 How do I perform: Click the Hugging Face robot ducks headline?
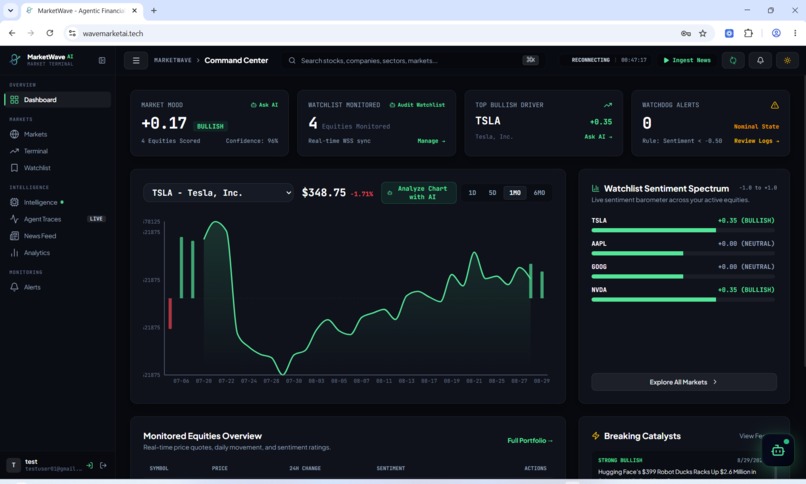[x=677, y=472]
